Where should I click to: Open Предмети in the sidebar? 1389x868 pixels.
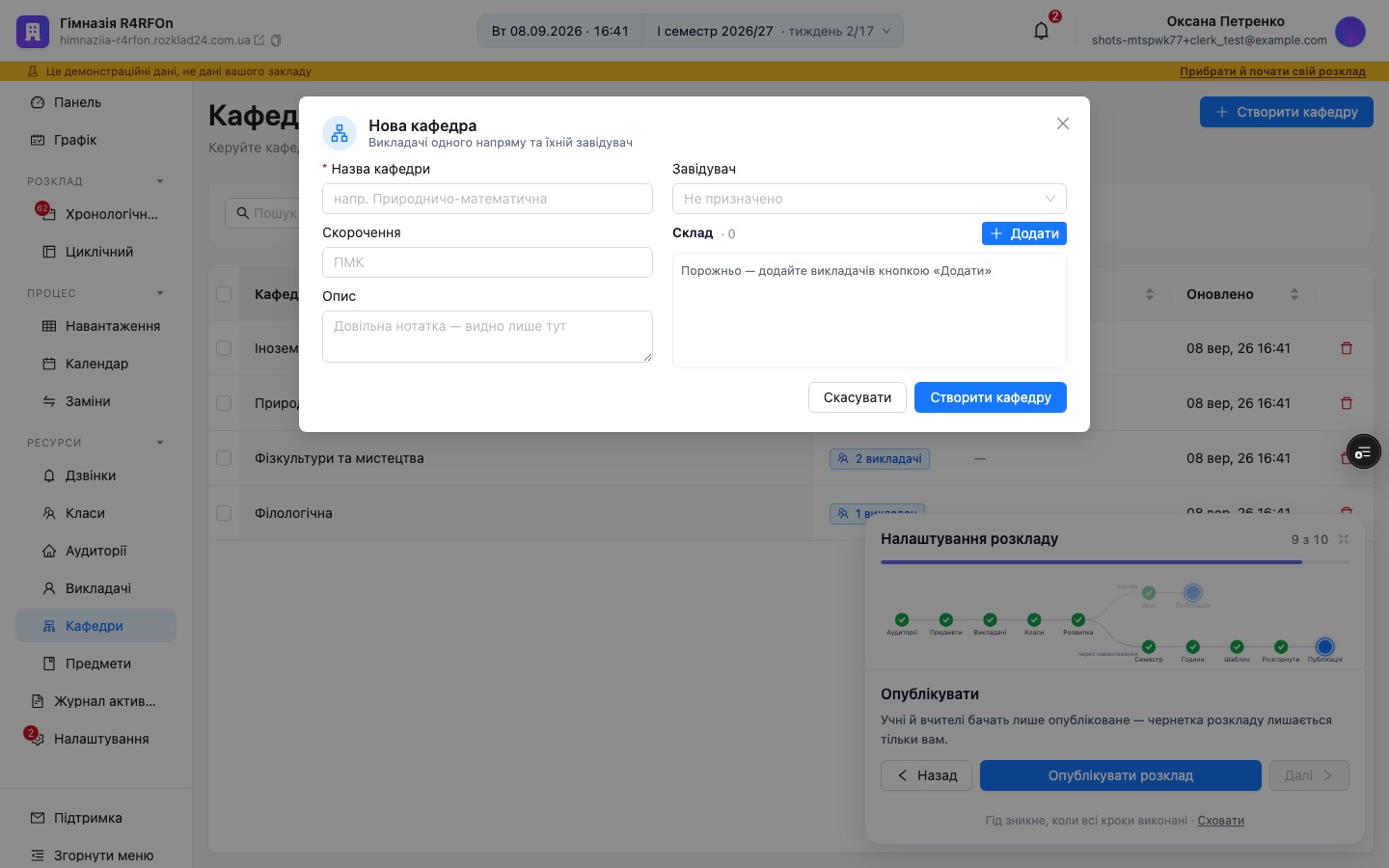point(95,664)
